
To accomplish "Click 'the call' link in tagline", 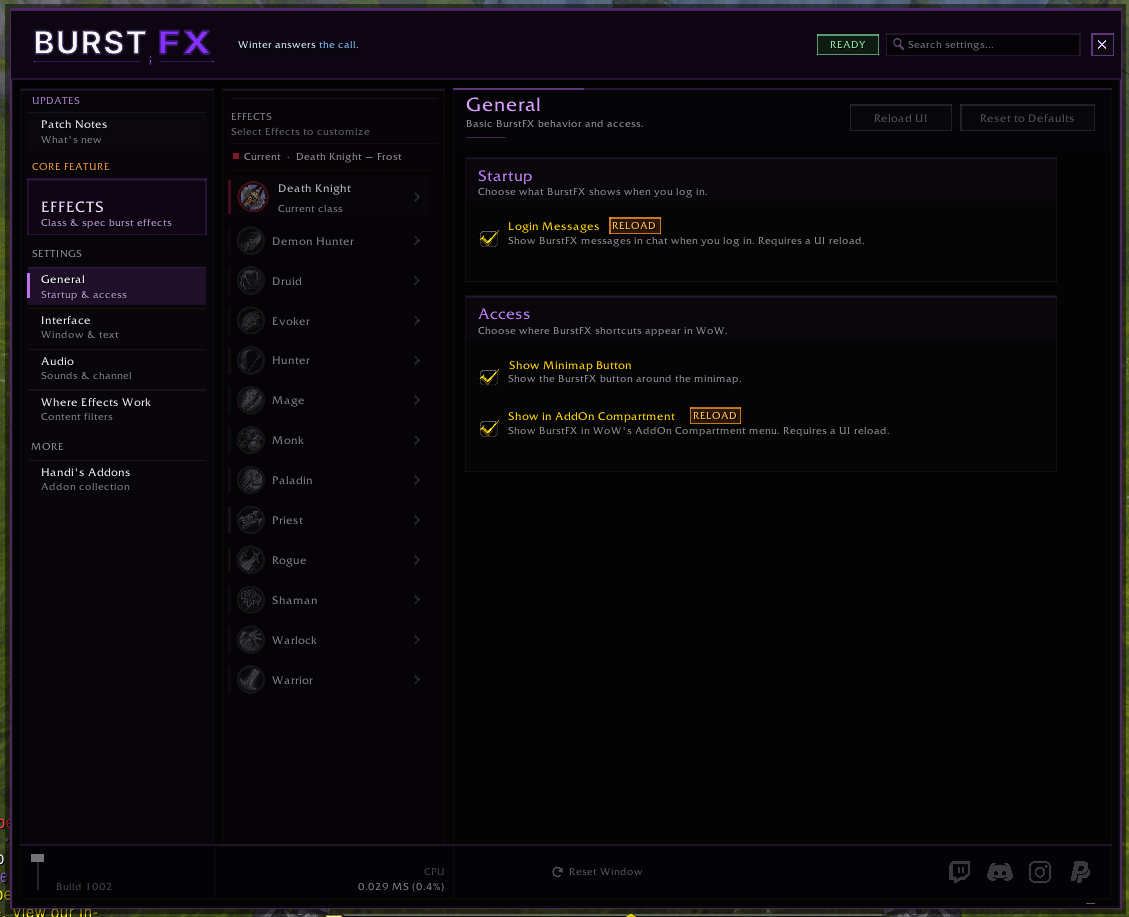I will click(338, 45).
